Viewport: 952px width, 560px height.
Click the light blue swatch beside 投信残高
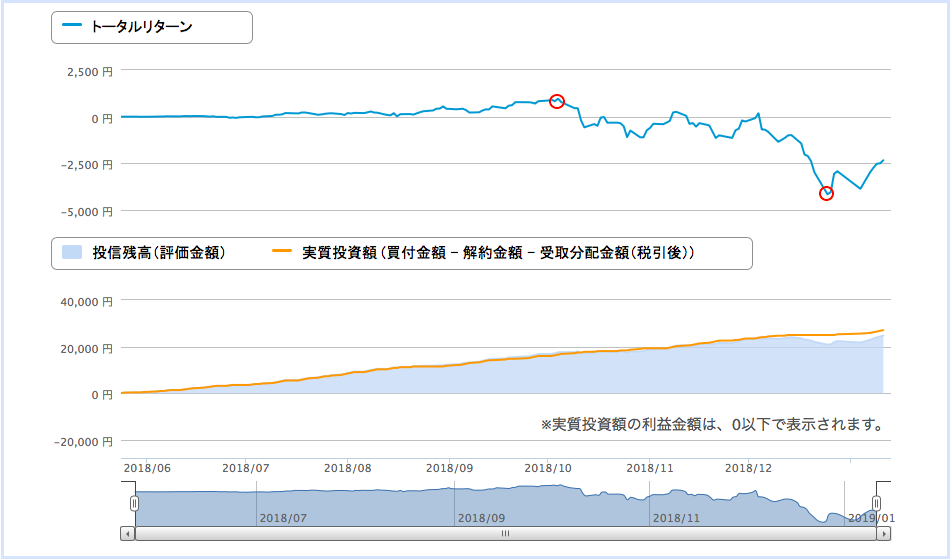pyautogui.click(x=72, y=252)
